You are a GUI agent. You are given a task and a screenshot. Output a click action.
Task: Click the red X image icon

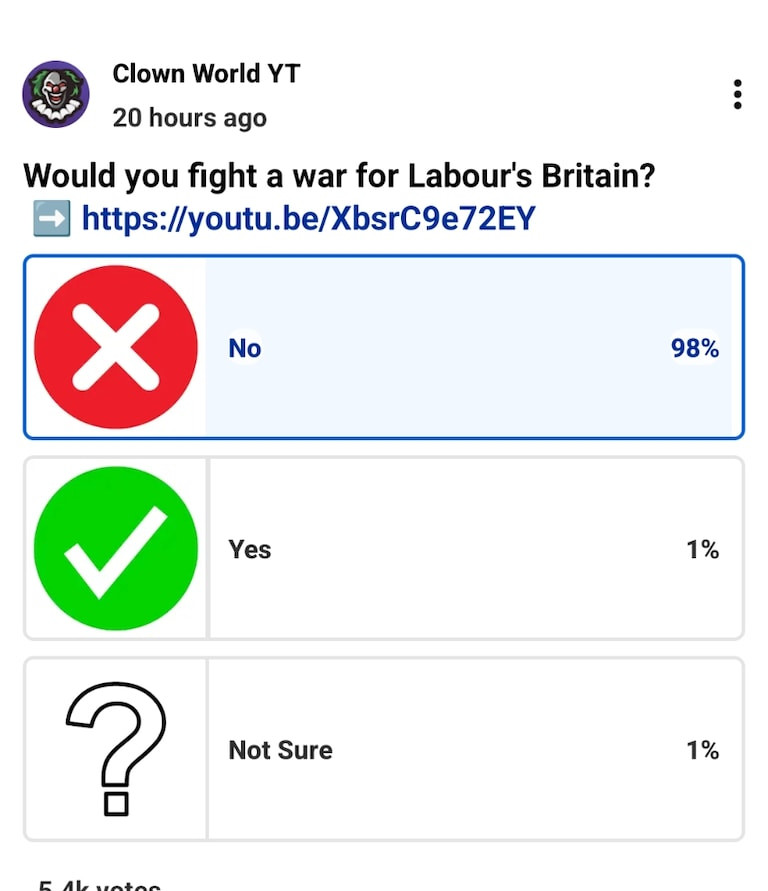coord(116,347)
